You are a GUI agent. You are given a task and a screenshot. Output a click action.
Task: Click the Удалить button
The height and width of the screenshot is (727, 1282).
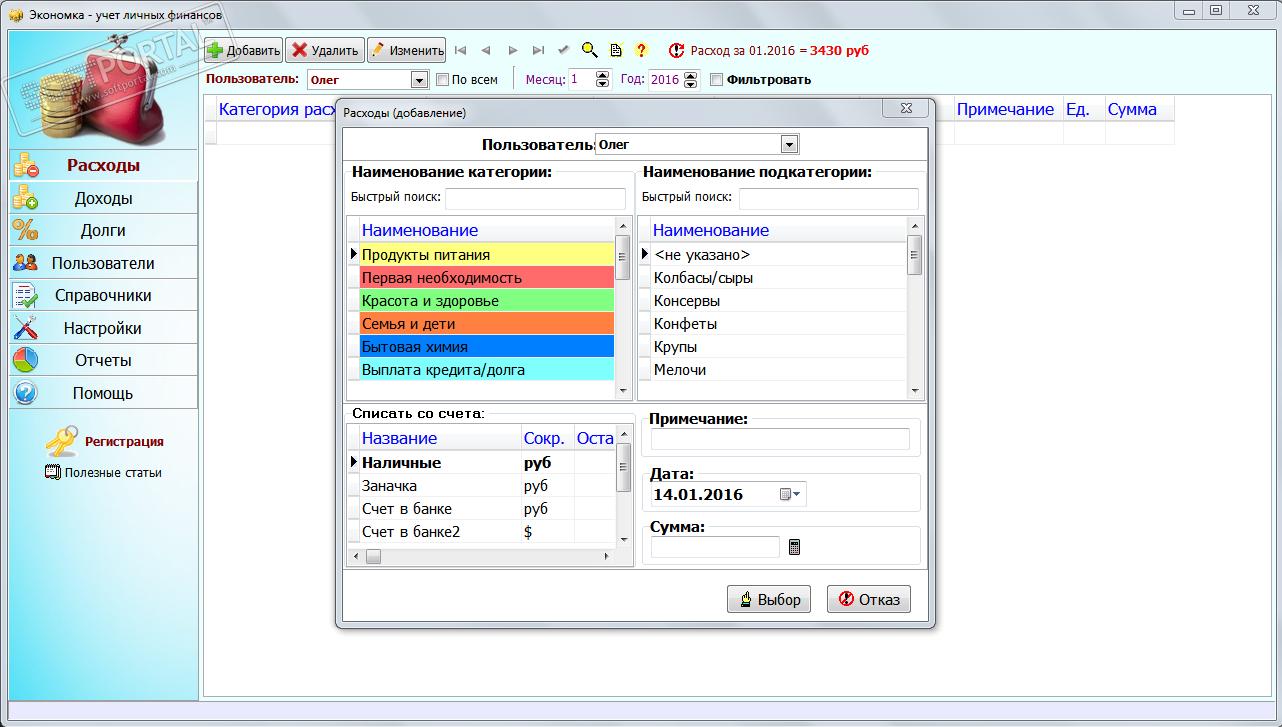(325, 50)
